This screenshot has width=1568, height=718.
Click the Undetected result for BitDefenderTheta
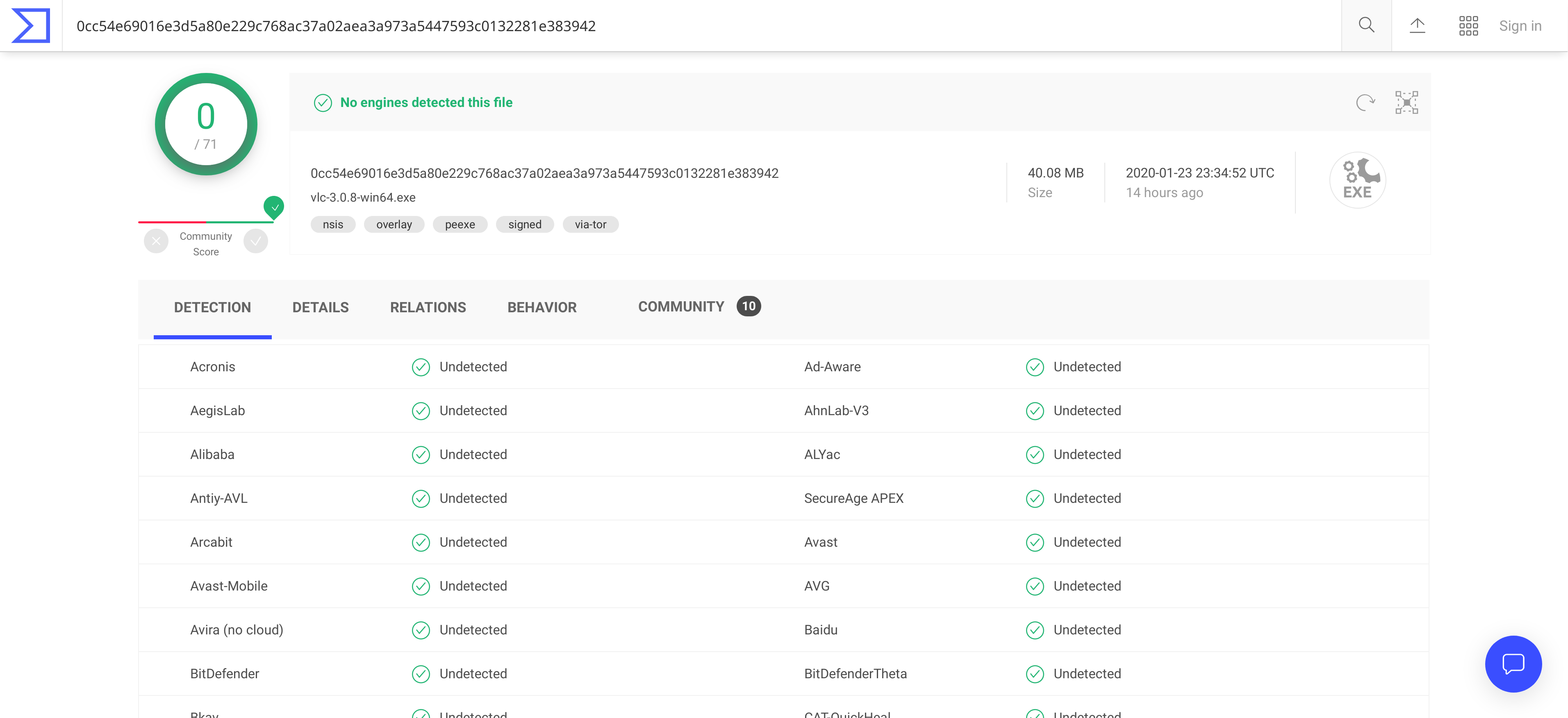1087,674
